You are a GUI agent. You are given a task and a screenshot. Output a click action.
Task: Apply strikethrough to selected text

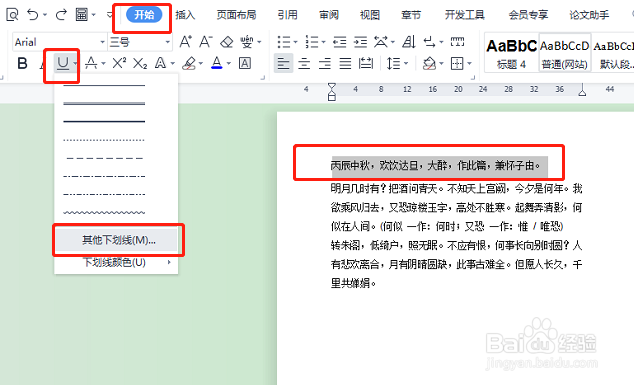coord(91,63)
